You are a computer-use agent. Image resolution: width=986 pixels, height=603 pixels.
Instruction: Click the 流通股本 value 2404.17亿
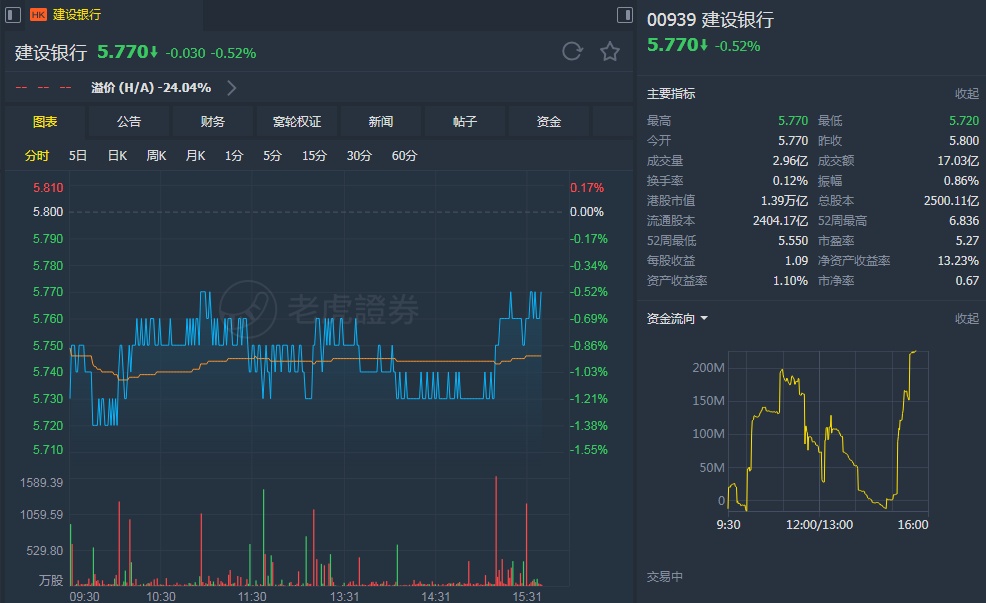[x=780, y=221]
